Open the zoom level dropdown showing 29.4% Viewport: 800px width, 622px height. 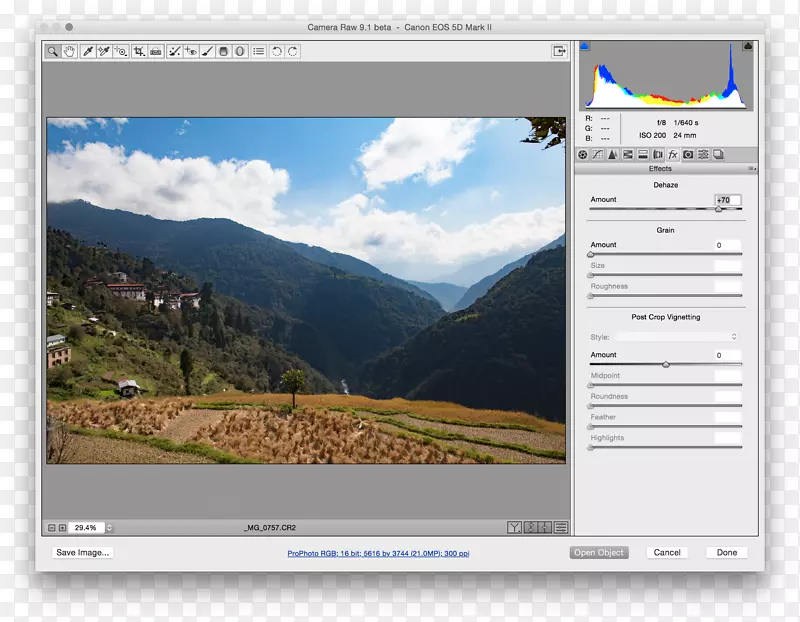[x=88, y=526]
